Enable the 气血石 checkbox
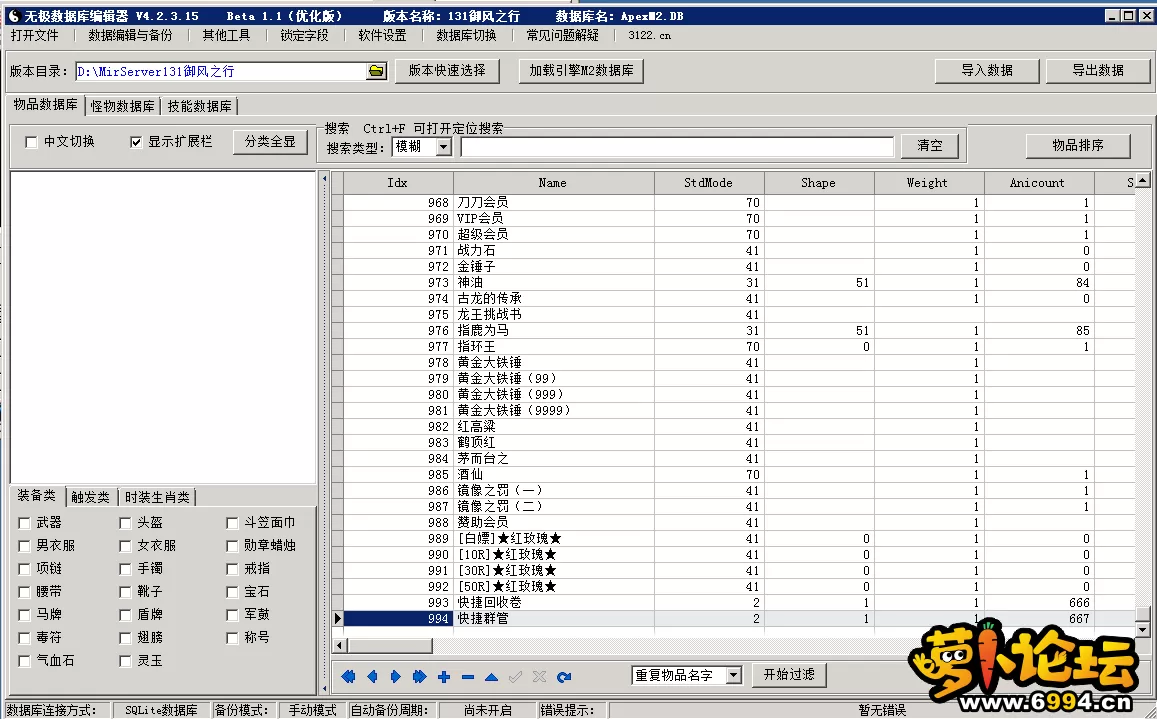This screenshot has height=719, width=1157. click(24, 661)
